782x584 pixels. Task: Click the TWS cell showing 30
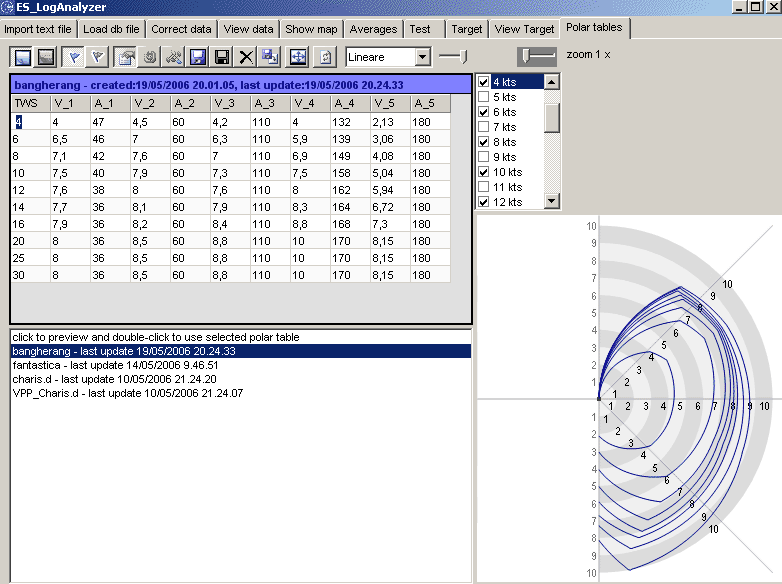[x=30, y=275]
